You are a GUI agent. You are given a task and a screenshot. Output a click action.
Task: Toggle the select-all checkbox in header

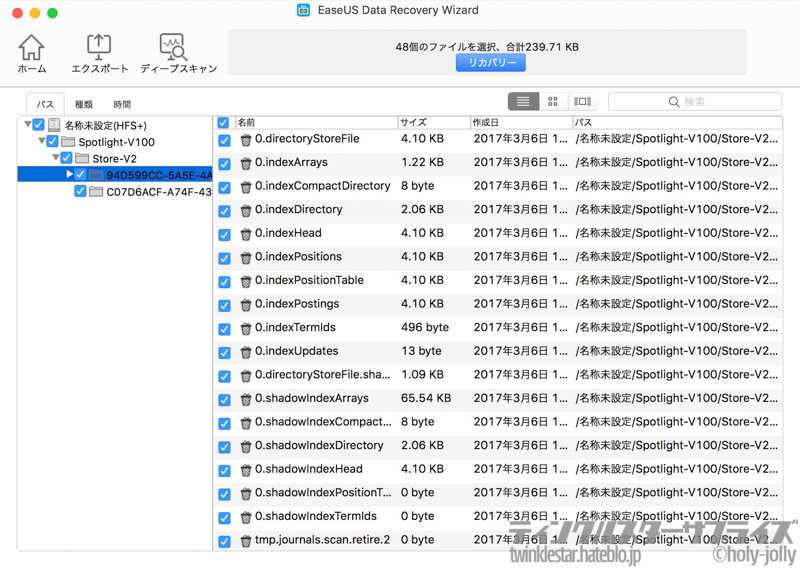coord(223,122)
